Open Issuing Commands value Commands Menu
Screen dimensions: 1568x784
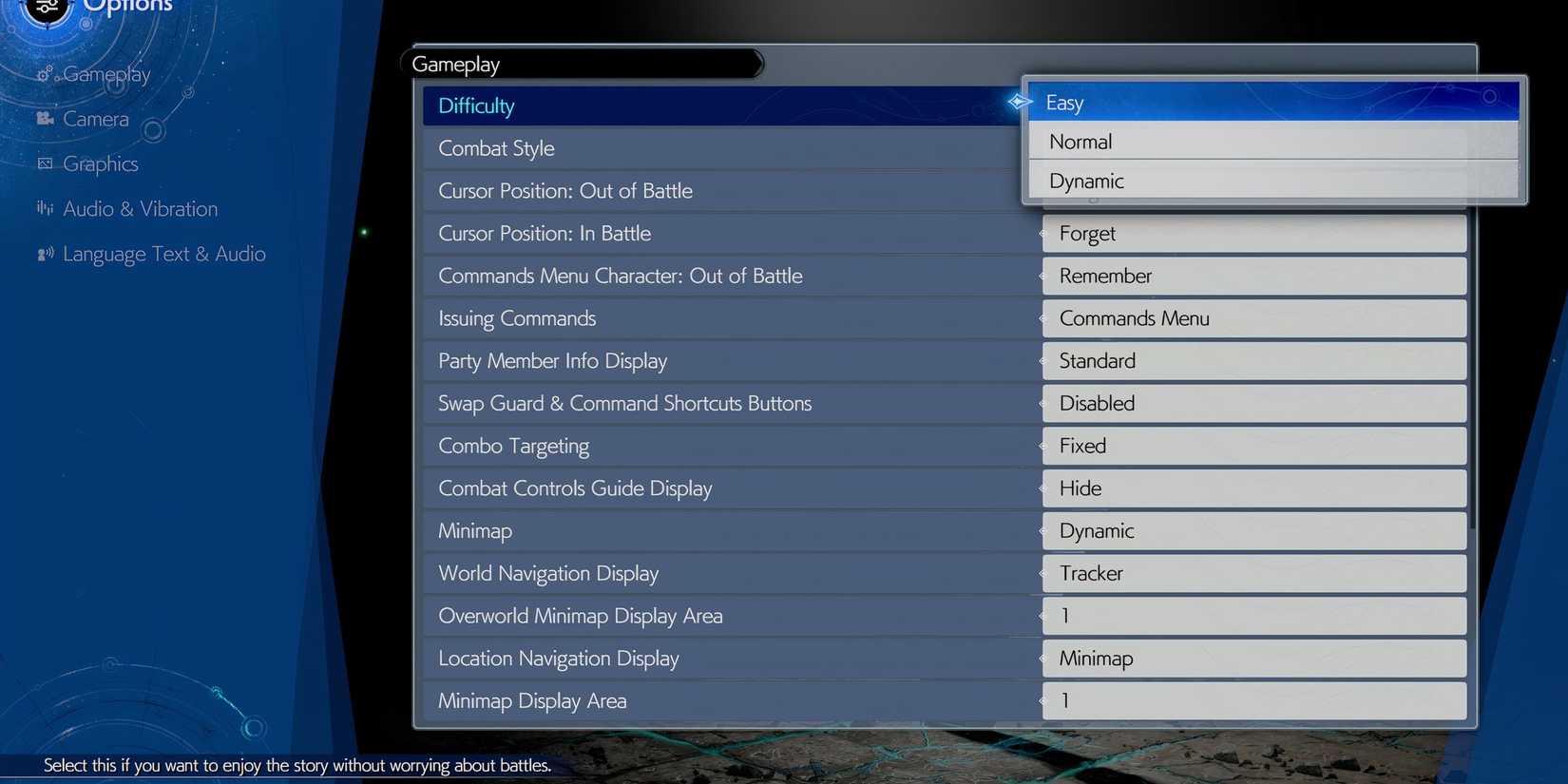coord(1252,318)
